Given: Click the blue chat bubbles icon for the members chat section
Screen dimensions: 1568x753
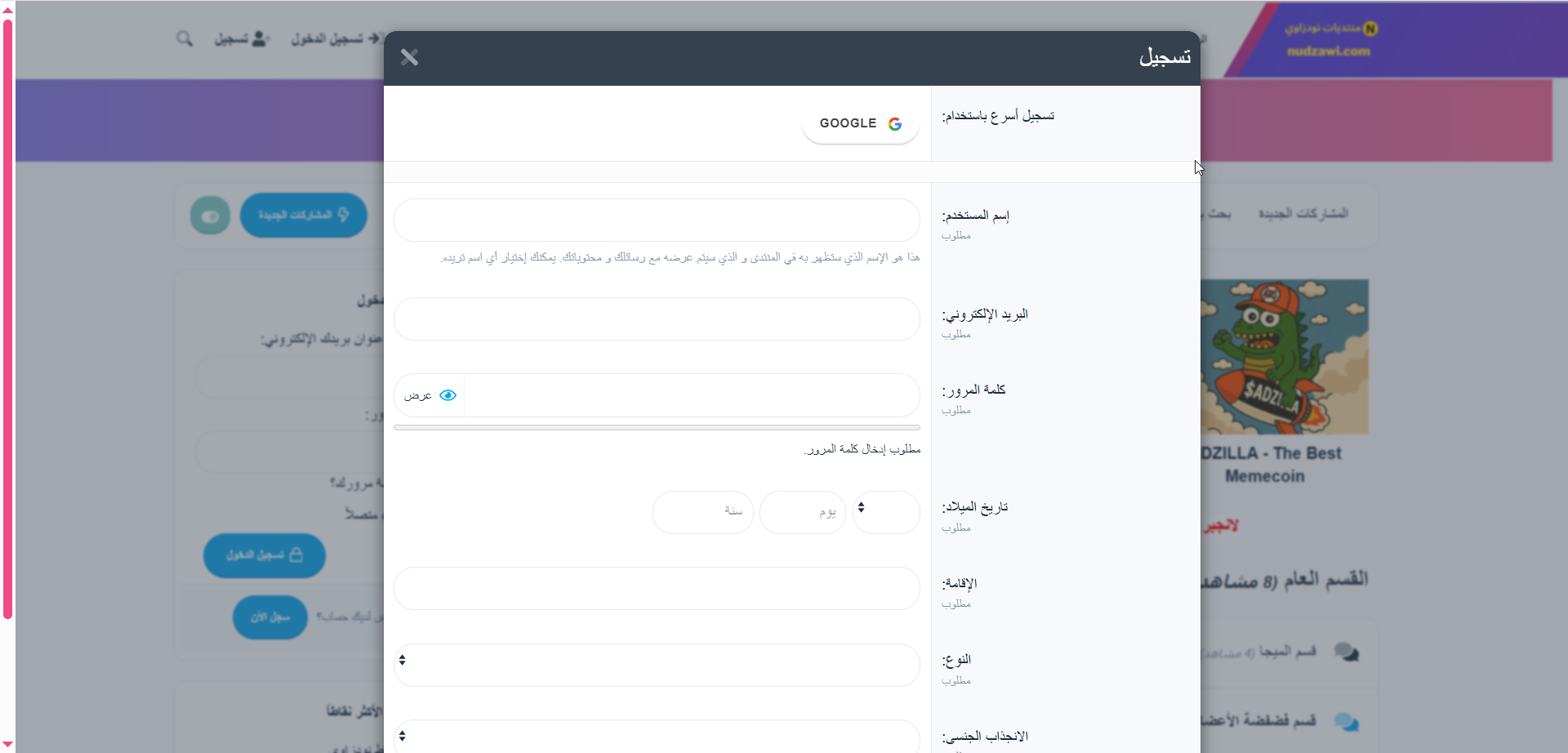Looking at the screenshot, I should coord(1346,722).
